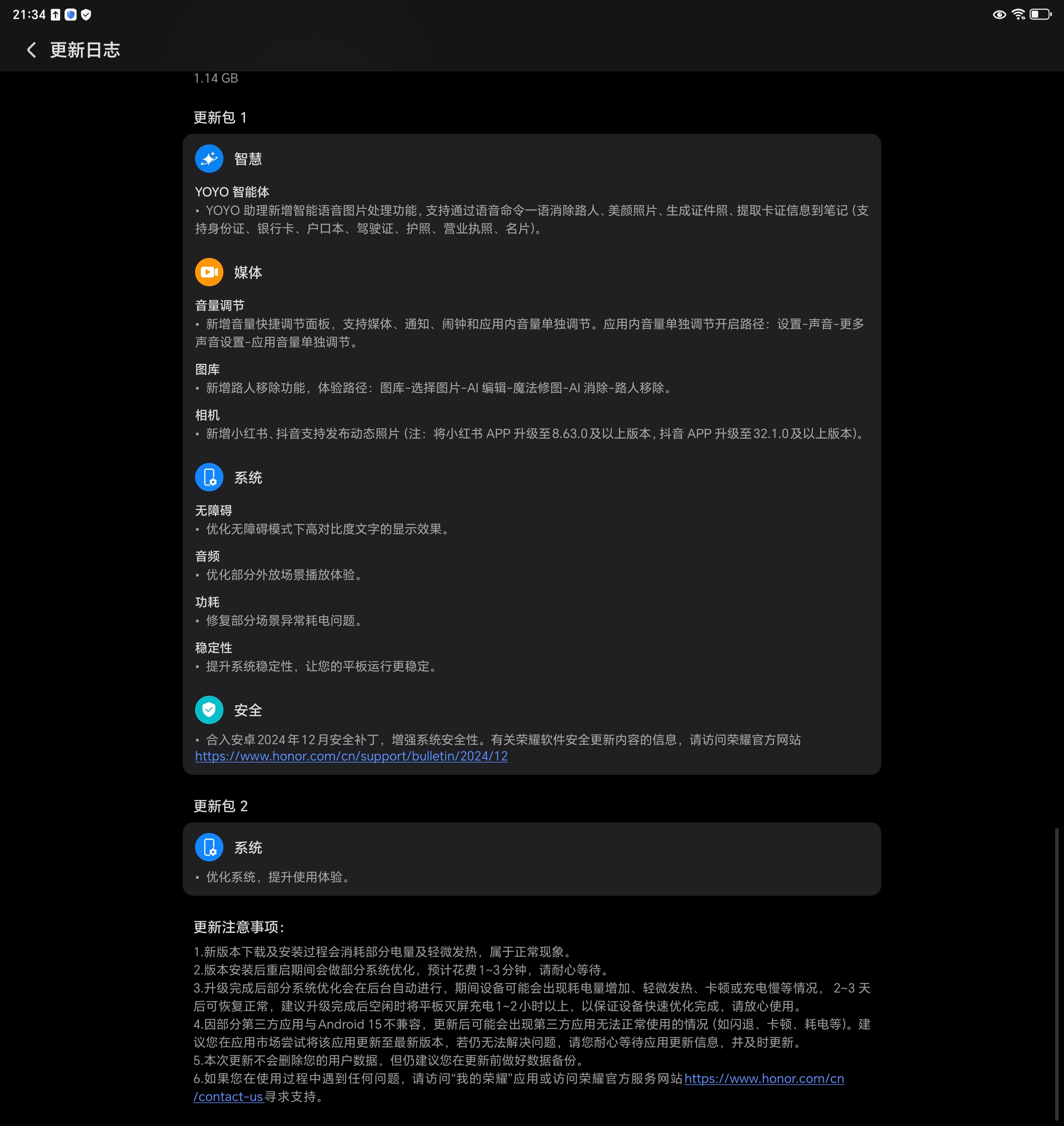Viewport: 1064px width, 1126px height.
Task: Click the 更新包 1 heading
Action: pos(220,117)
